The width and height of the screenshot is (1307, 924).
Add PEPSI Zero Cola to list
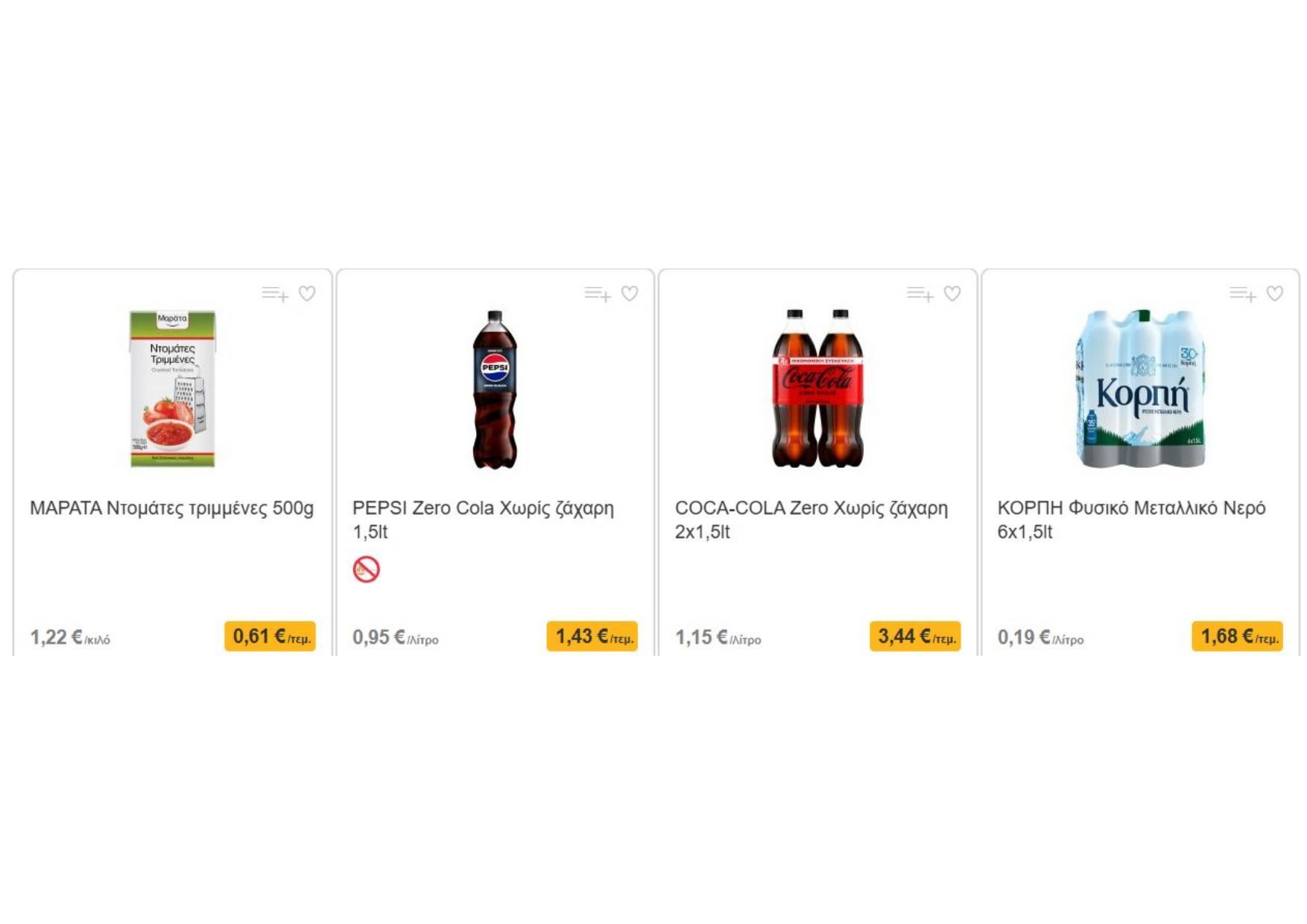pyautogui.click(x=597, y=294)
